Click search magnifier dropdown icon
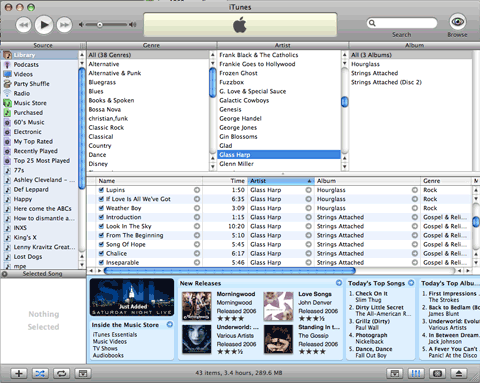 point(372,23)
